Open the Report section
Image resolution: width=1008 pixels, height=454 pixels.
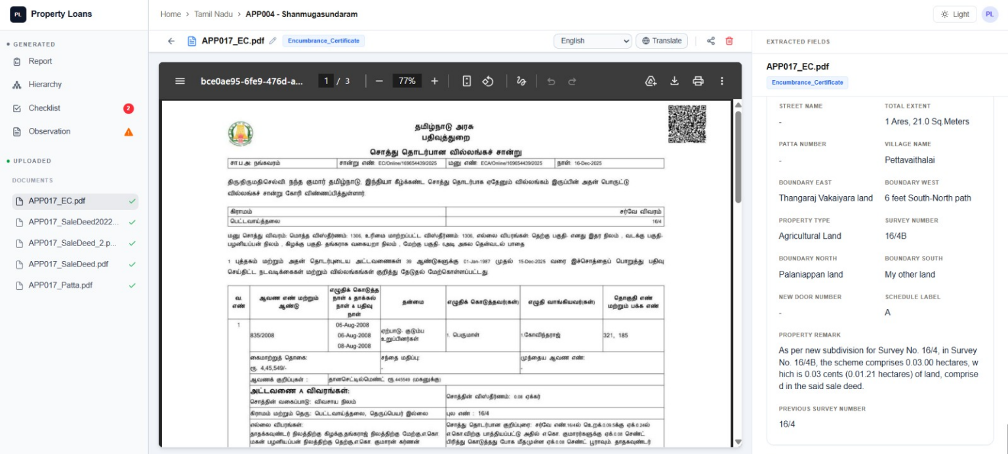pos(40,61)
